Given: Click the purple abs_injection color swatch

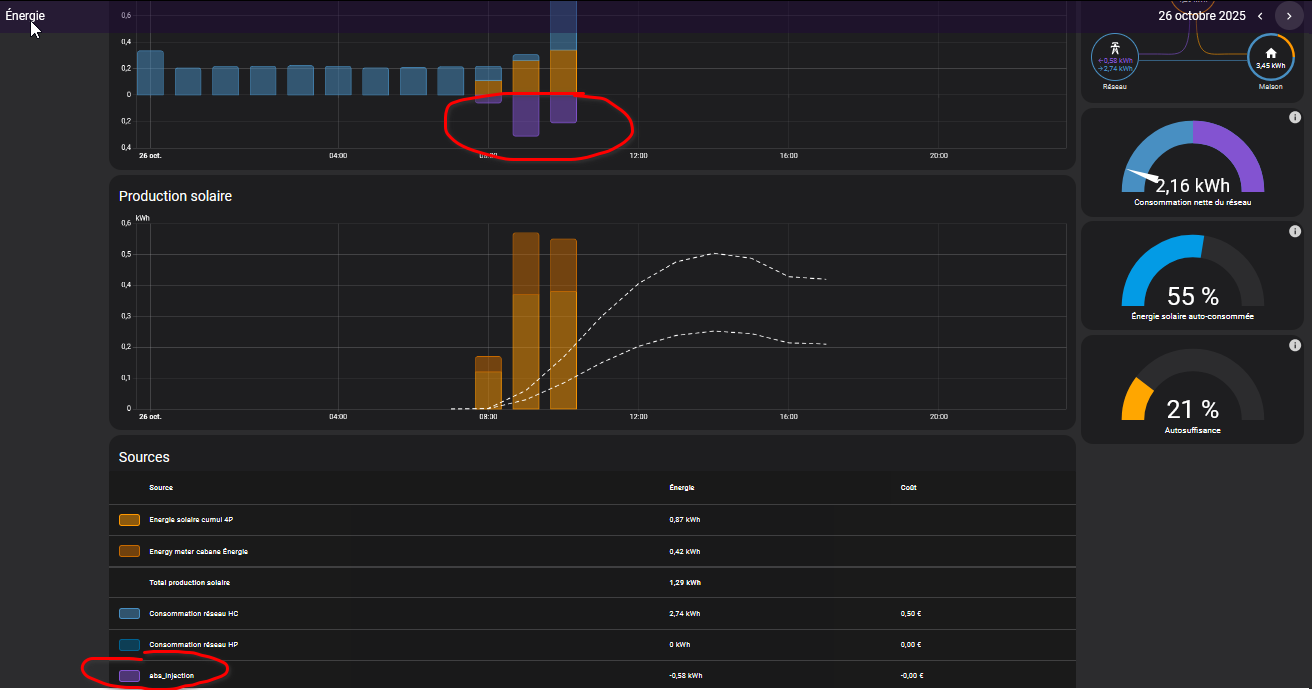Looking at the screenshot, I should pos(129,676).
